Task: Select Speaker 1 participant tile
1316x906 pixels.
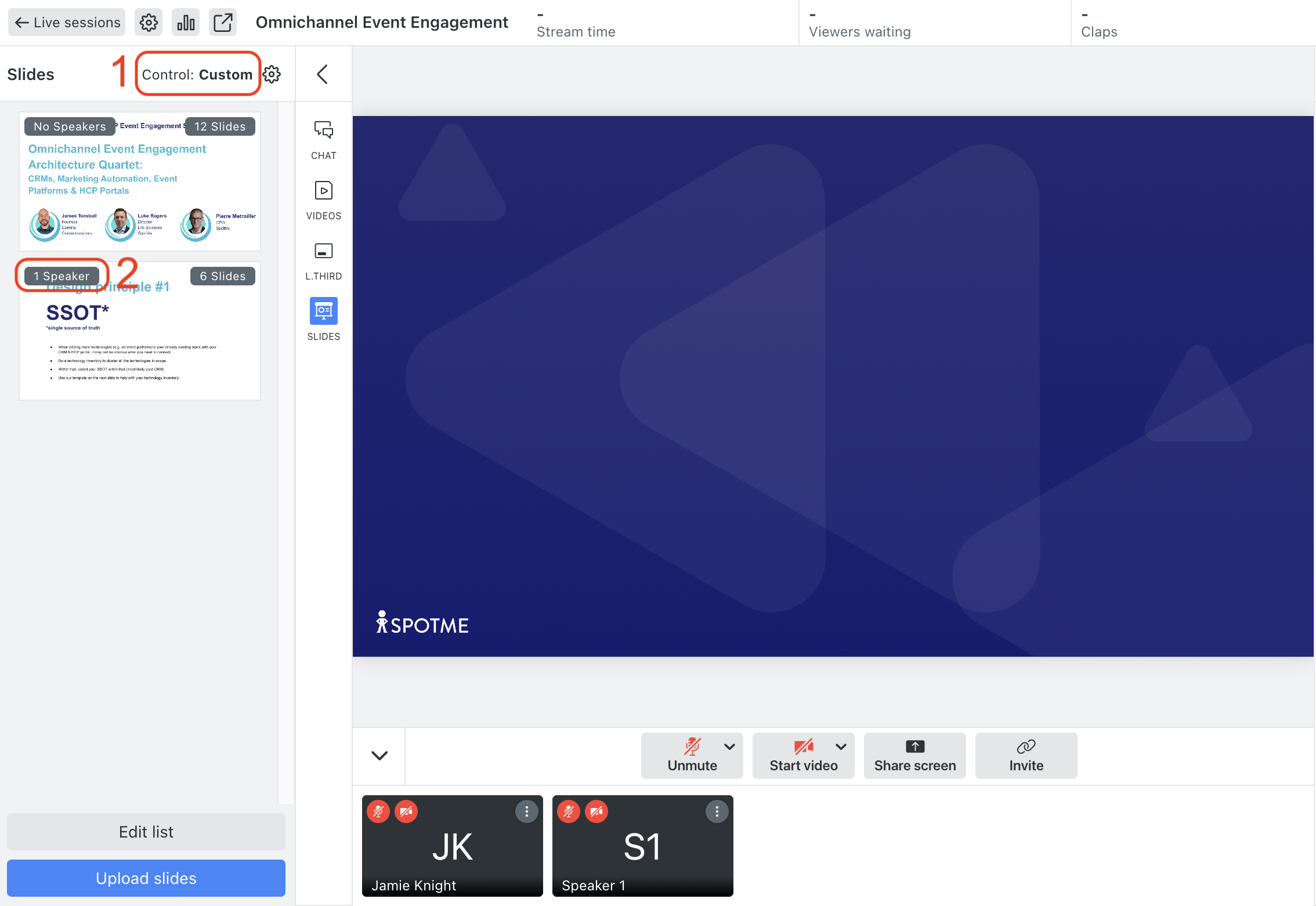Action: tap(643, 846)
